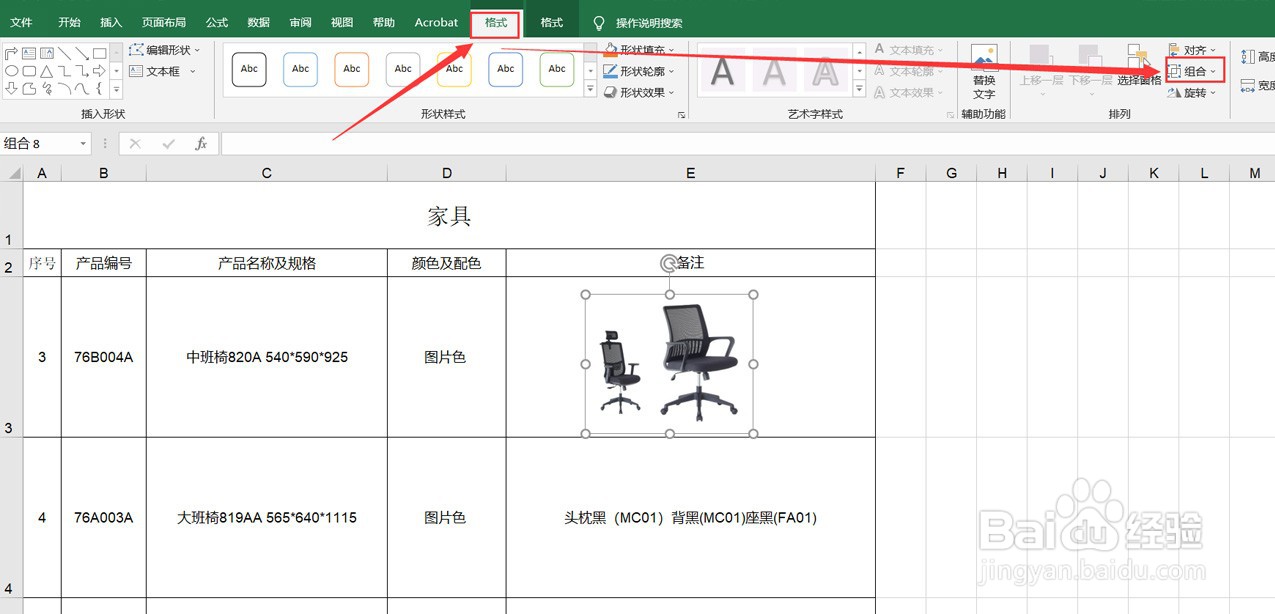The width and height of the screenshot is (1275, 614).
Task: Apply the black outline Abc shape style
Action: [x=249, y=69]
